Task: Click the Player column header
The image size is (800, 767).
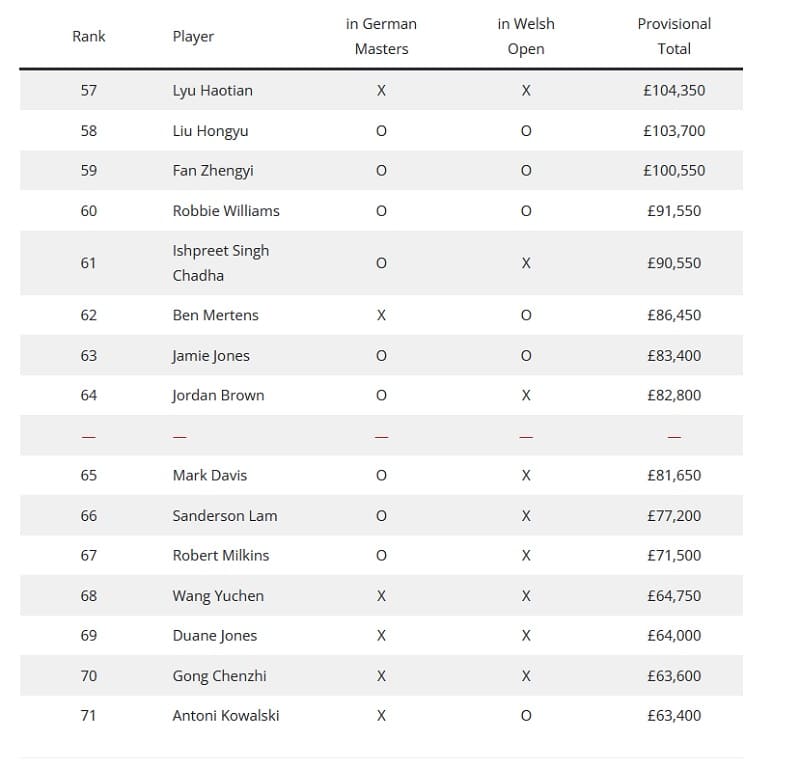Action: [193, 36]
